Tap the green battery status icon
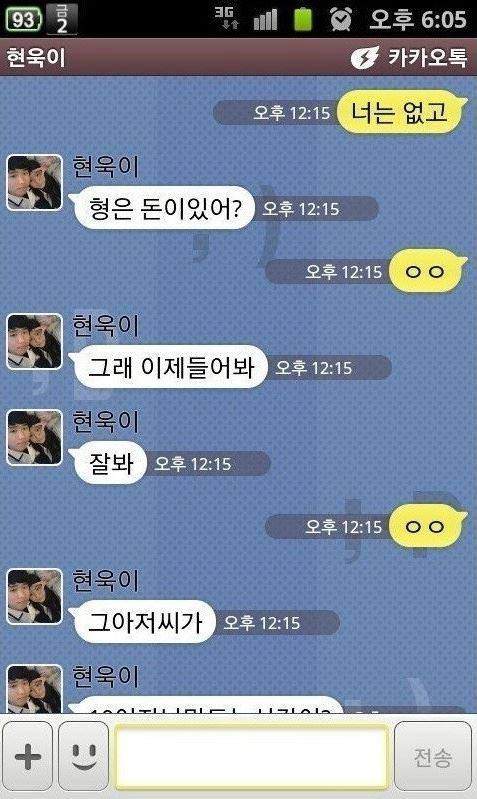The width and height of the screenshot is (477, 799). pyautogui.click(x=303, y=19)
